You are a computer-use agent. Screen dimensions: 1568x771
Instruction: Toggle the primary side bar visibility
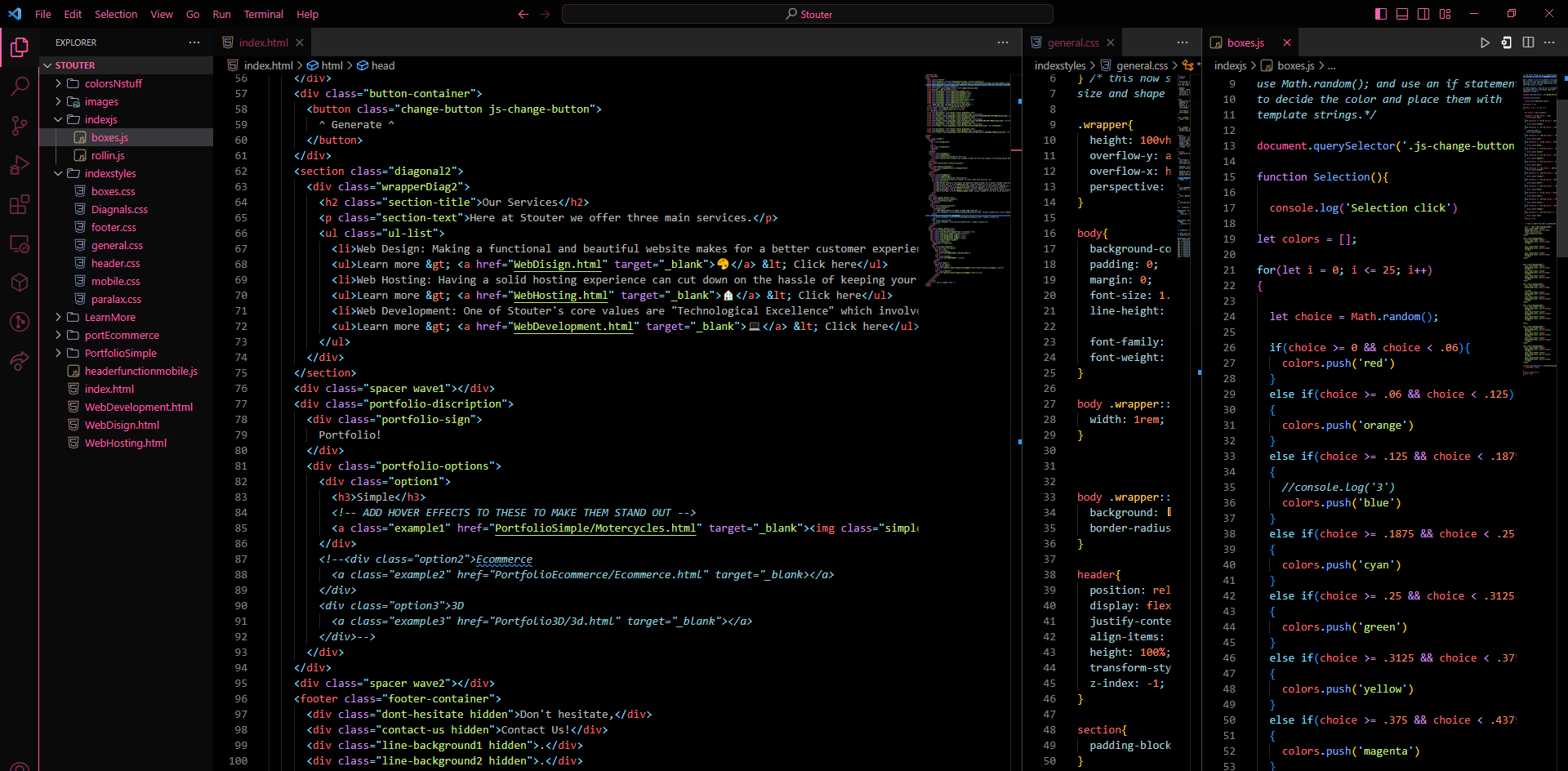pyautogui.click(x=1381, y=14)
